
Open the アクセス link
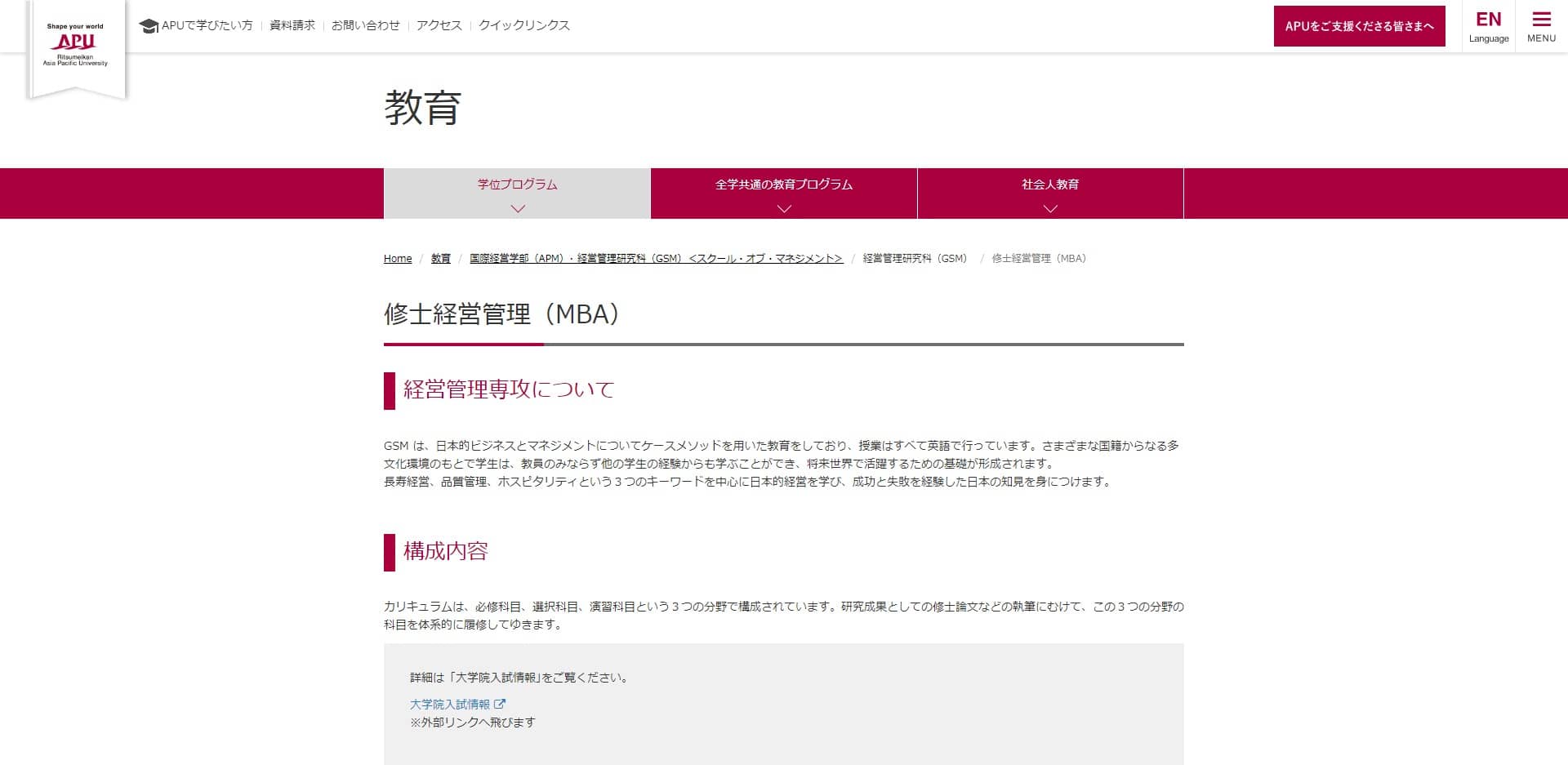439,25
